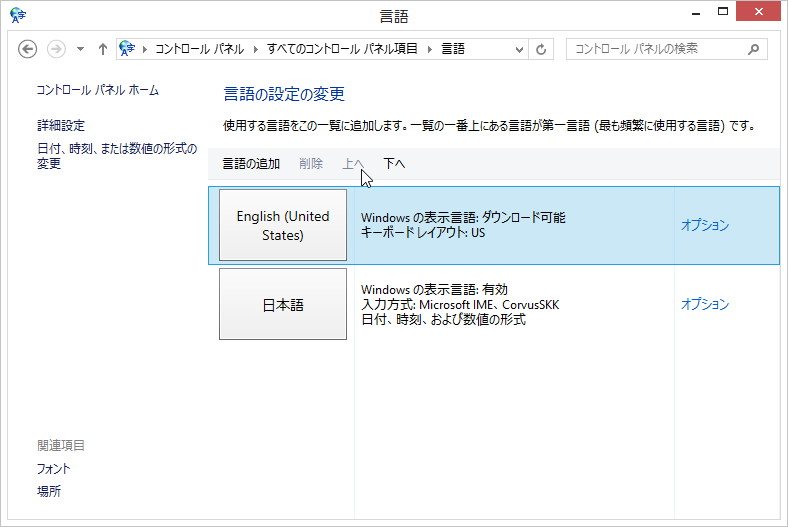Viewport: 788px width, 527px height.
Task: Open コントロール パネル ホーム link
Action: (97, 90)
